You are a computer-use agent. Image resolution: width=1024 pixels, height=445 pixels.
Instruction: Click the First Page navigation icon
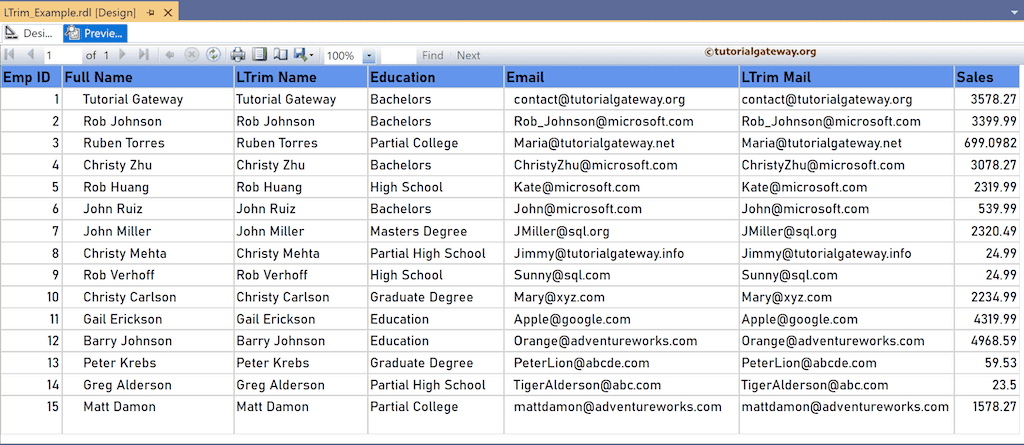coord(10,55)
